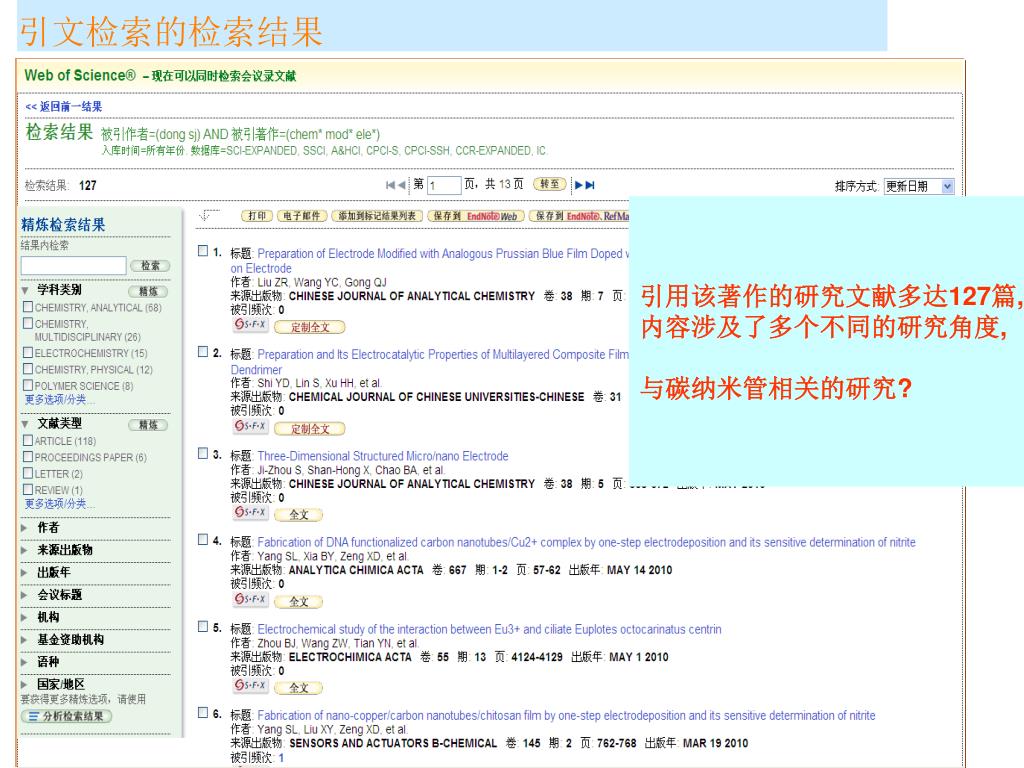Viewport: 1024px width, 768px height.
Task: Tick the ELECTROCHEMISTRY (15) category checkbox
Action: [28, 354]
